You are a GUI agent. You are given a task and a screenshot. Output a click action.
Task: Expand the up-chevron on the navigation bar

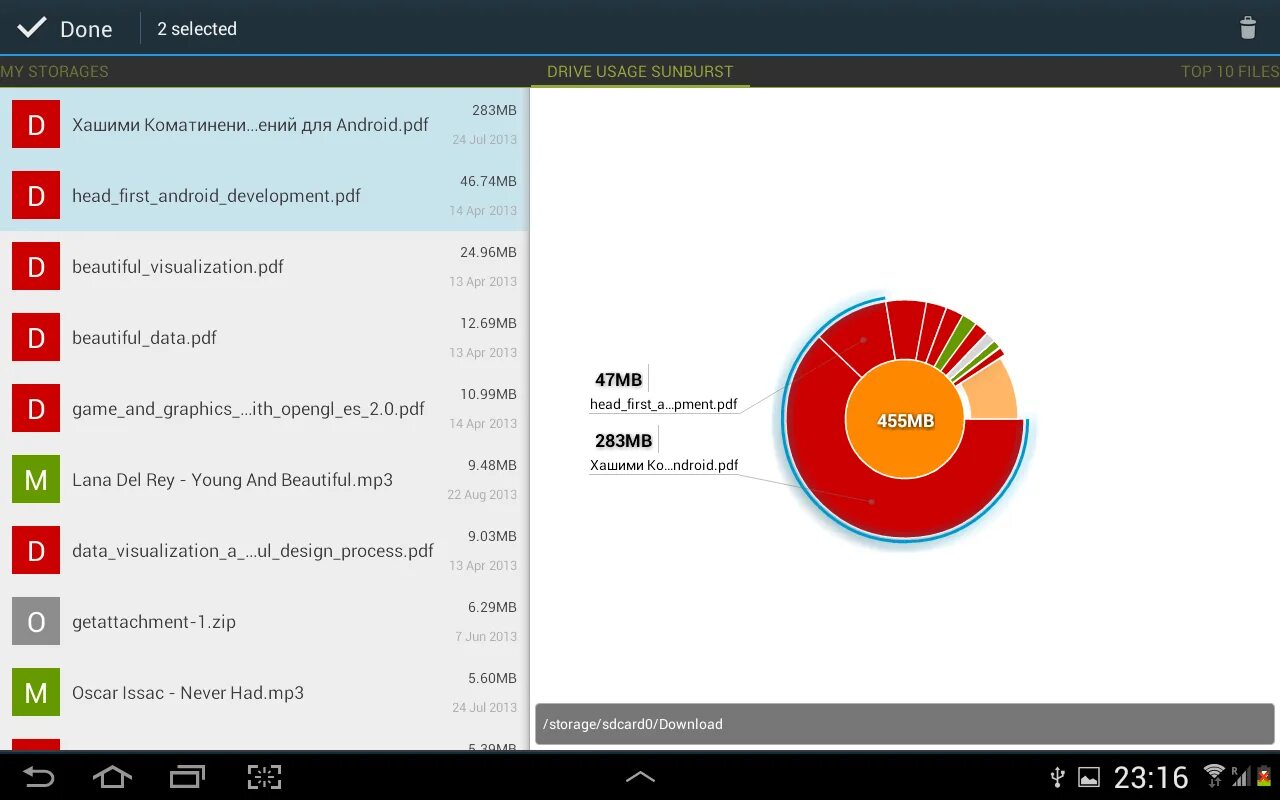coord(640,777)
